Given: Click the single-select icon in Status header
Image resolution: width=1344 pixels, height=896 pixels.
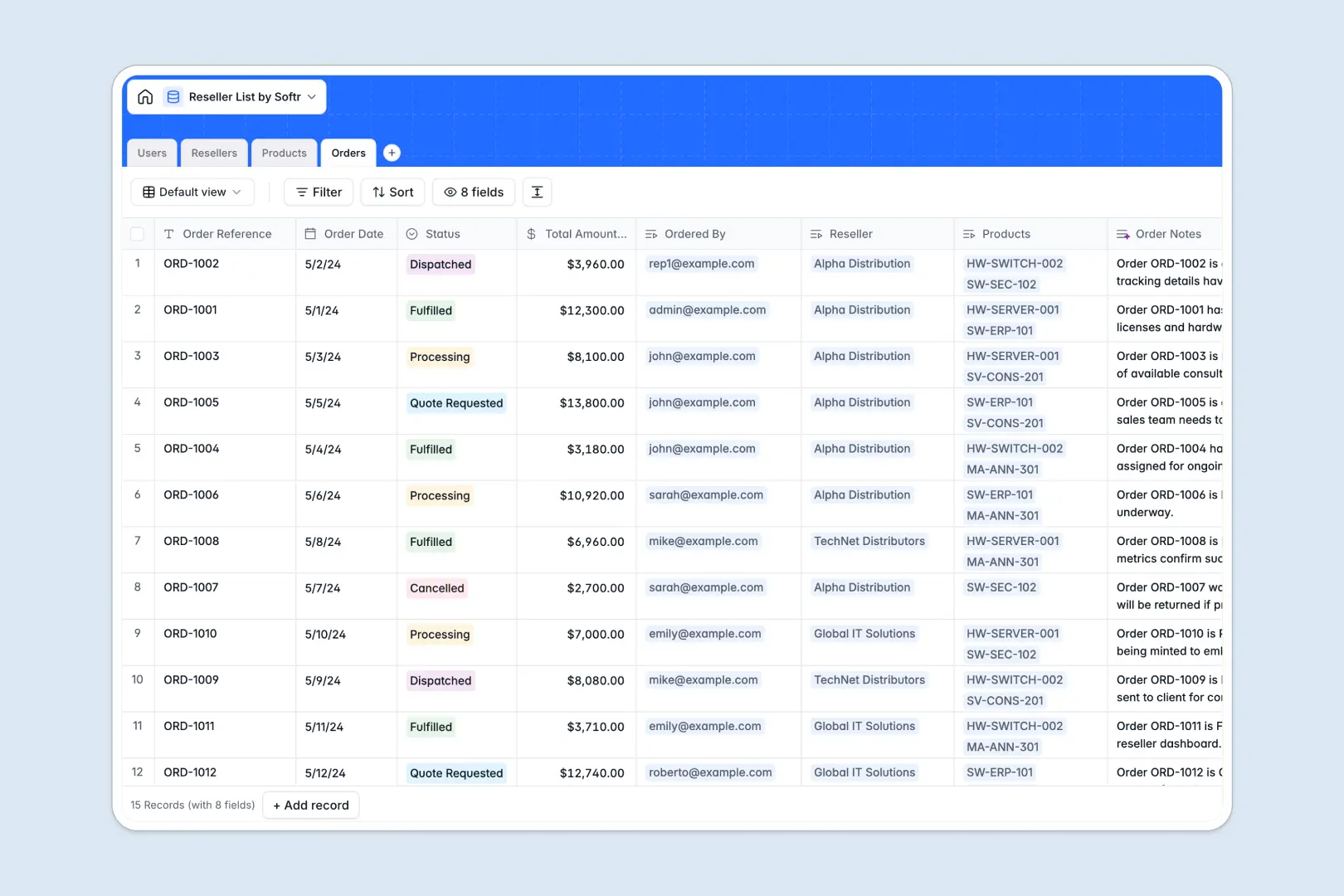Looking at the screenshot, I should pyautogui.click(x=411, y=233).
